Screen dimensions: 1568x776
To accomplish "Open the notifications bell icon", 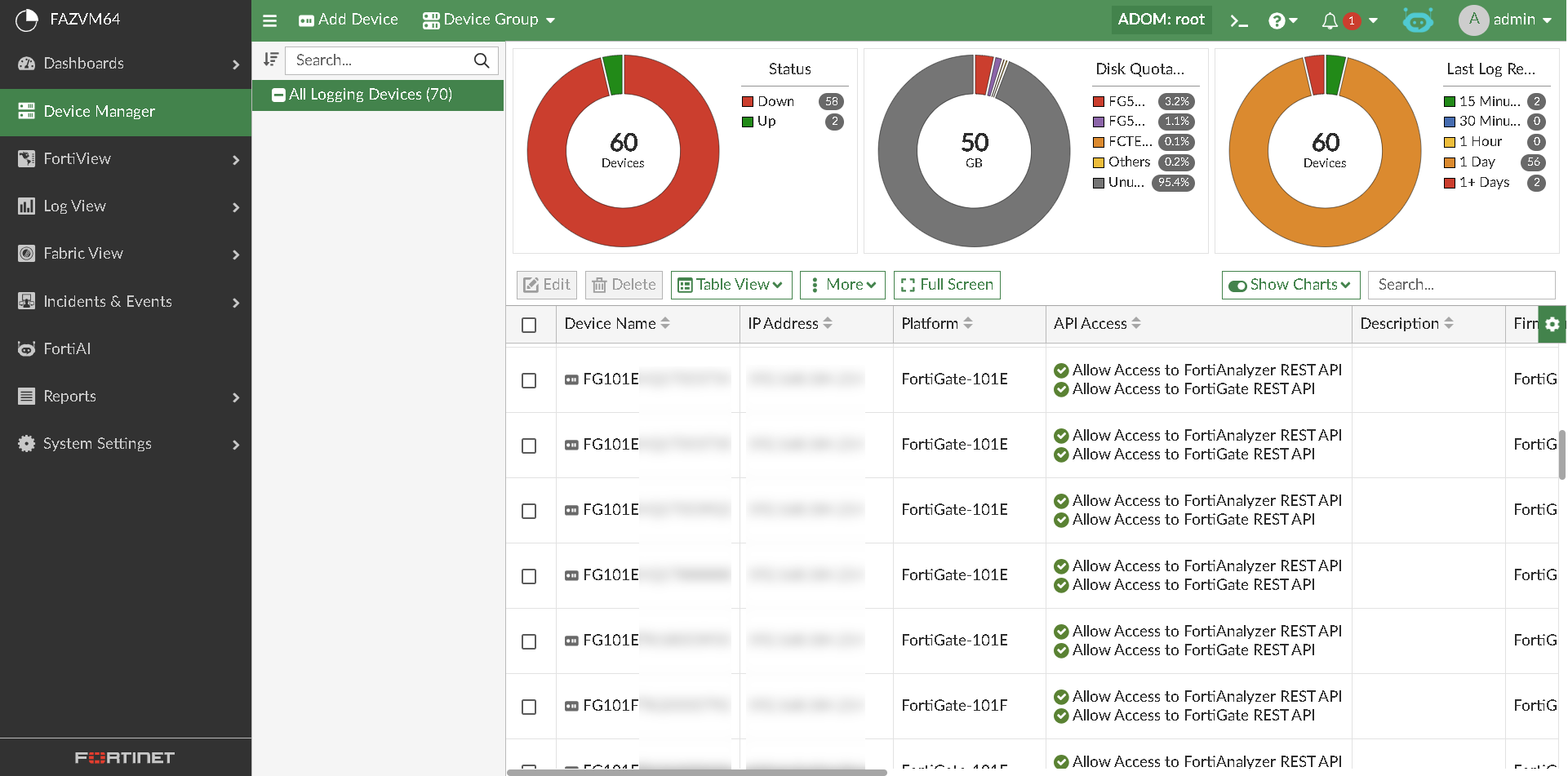I will coord(1330,20).
